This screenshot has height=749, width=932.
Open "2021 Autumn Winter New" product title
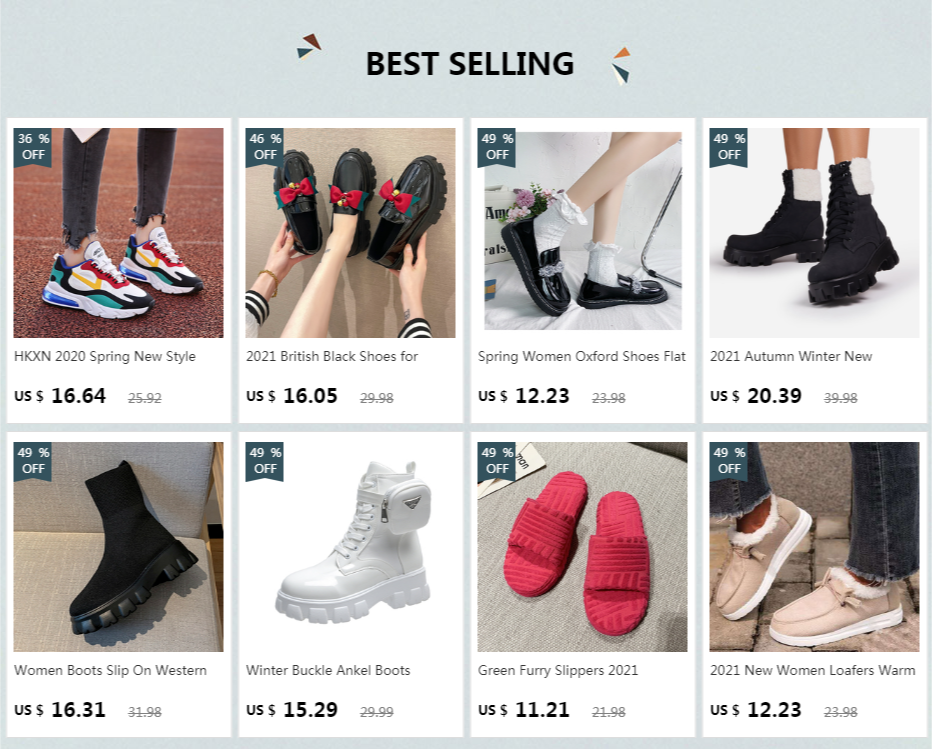coord(791,356)
